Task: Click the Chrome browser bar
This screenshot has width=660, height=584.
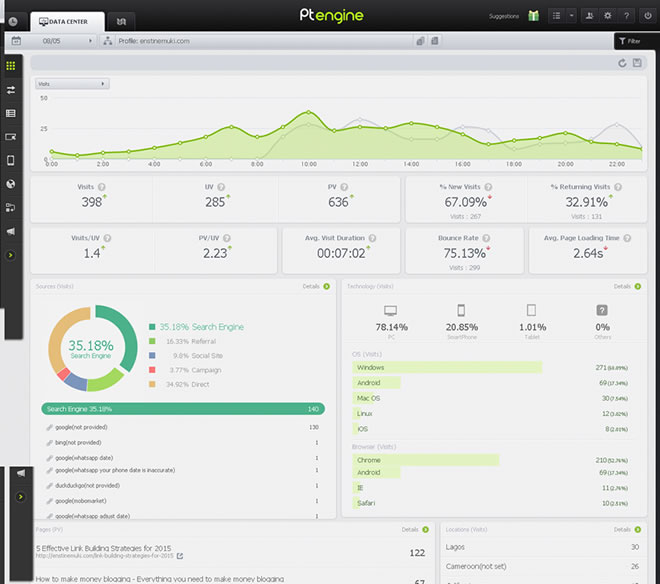Action: coord(426,460)
